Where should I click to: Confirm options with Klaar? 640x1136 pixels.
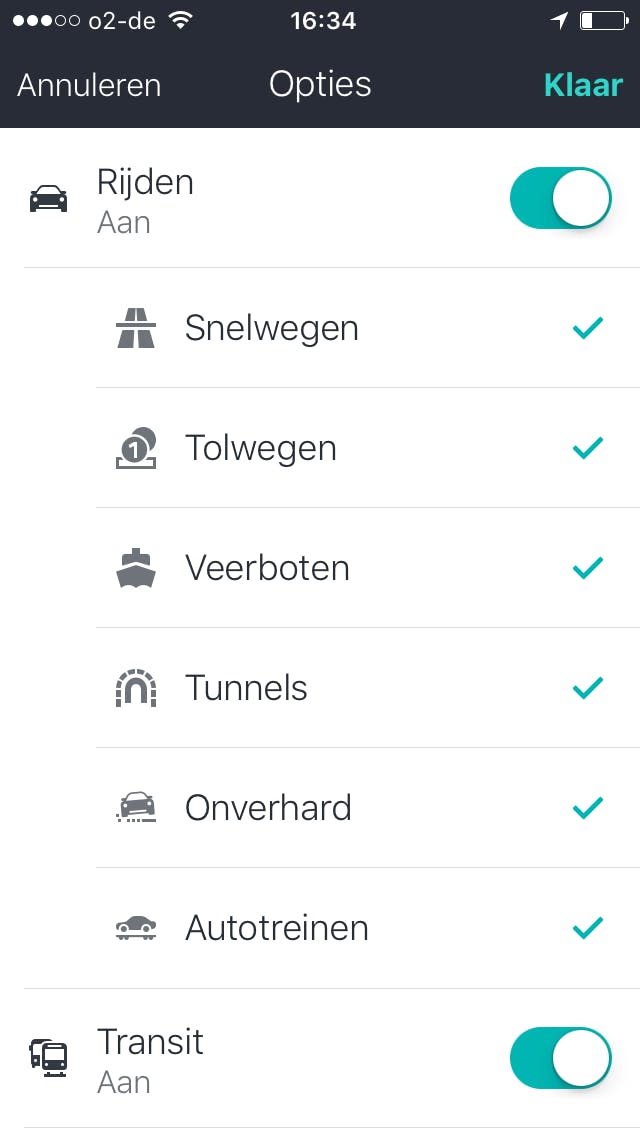pyautogui.click(x=583, y=85)
